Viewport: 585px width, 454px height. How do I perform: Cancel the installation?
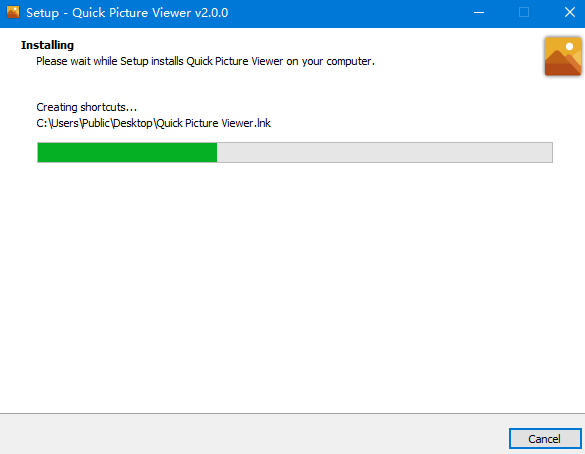click(545, 439)
